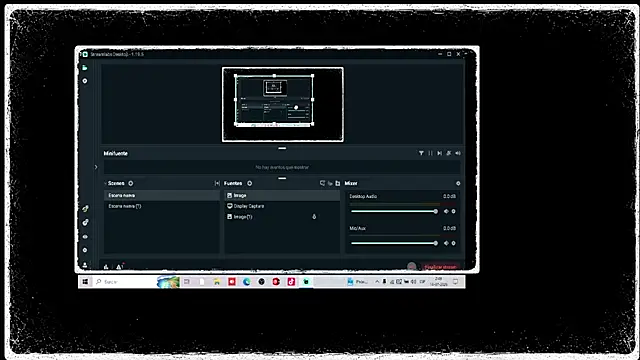Image resolution: width=640 pixels, height=360 pixels.
Task: Select the Escena nueva scene
Action: tap(162, 196)
